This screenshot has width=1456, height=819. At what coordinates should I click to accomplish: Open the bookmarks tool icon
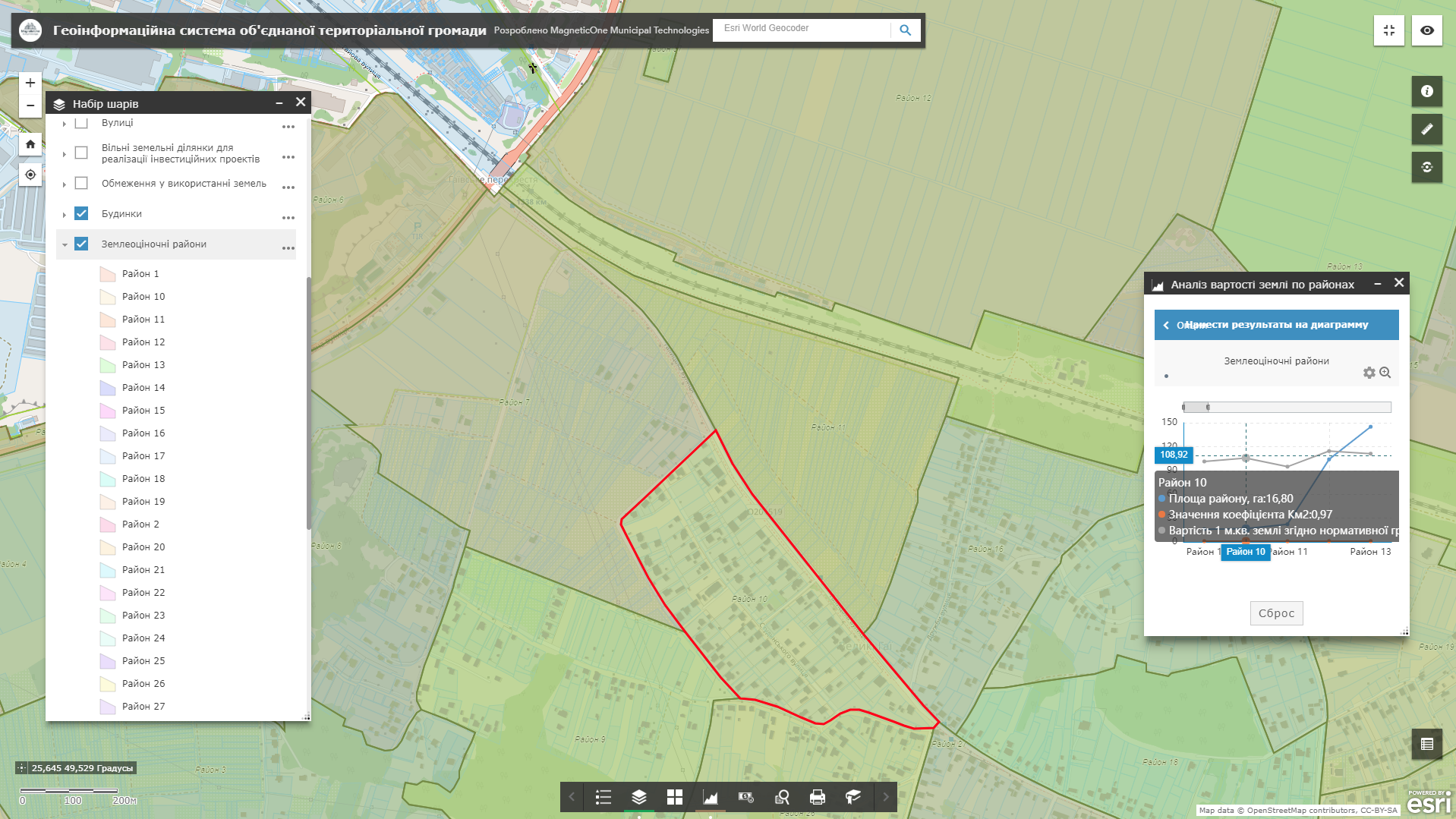coord(853,797)
